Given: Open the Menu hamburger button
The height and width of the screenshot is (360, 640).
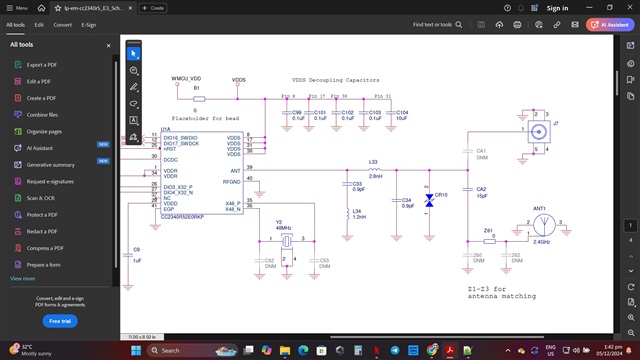Looking at the screenshot, I should 17,8.
